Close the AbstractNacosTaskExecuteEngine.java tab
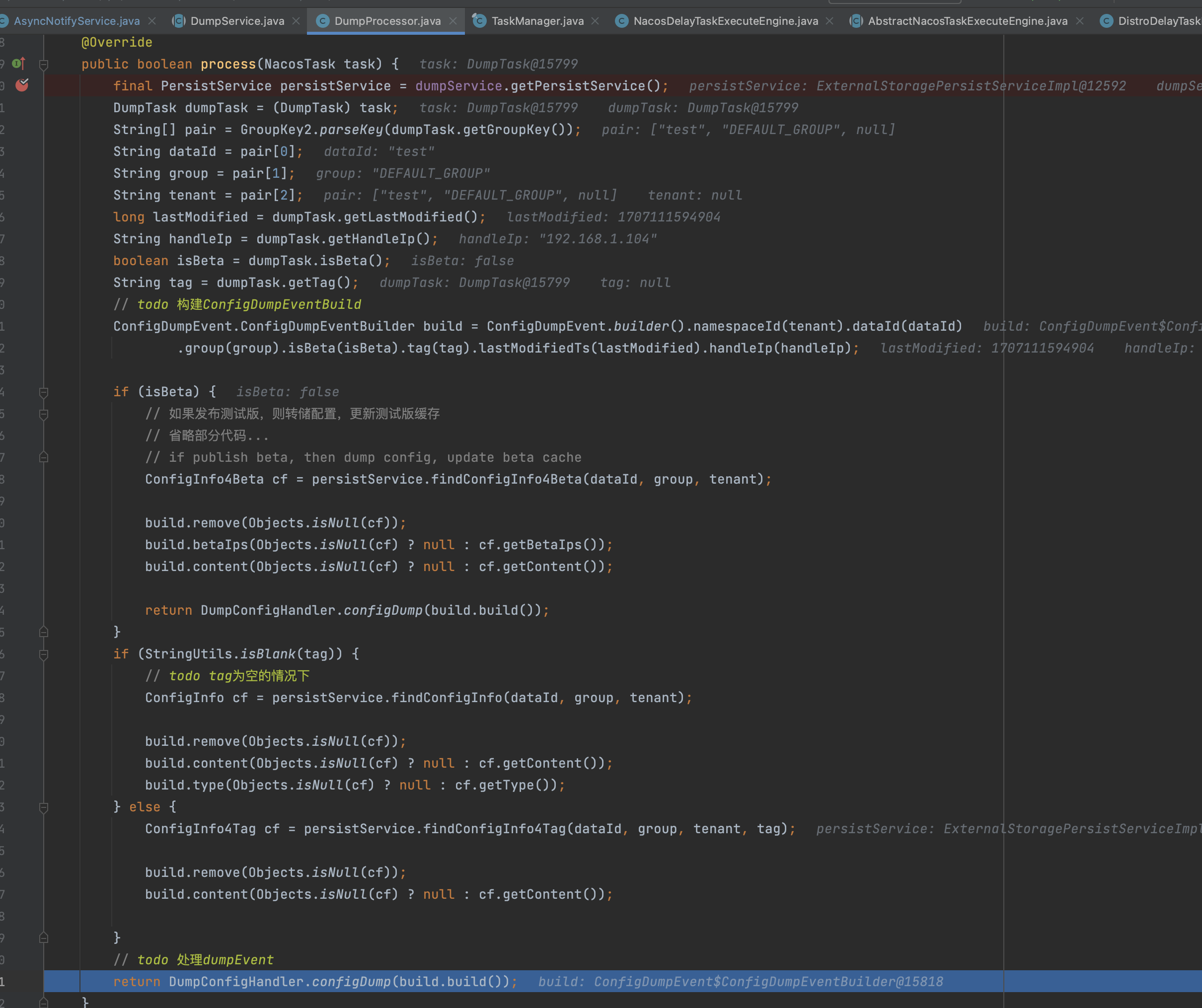 [x=1079, y=21]
